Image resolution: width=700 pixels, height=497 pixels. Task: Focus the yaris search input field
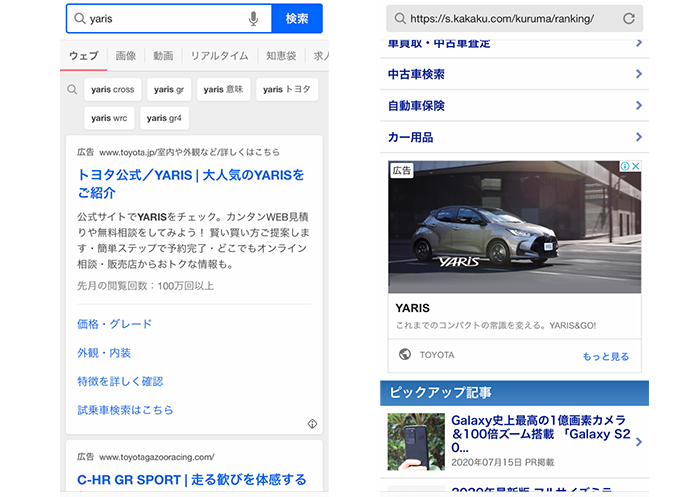pyautogui.click(x=169, y=19)
